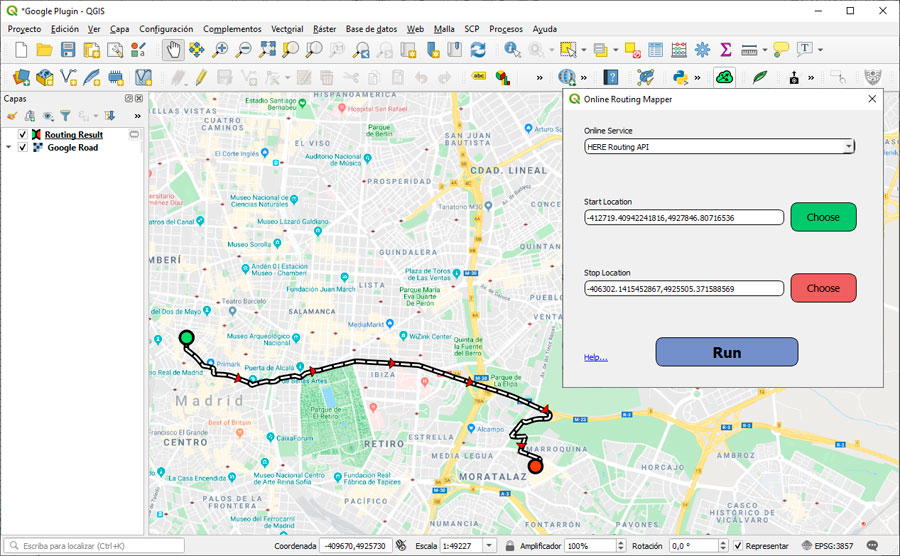Open messages log speech bubble in status bar

click(872, 546)
